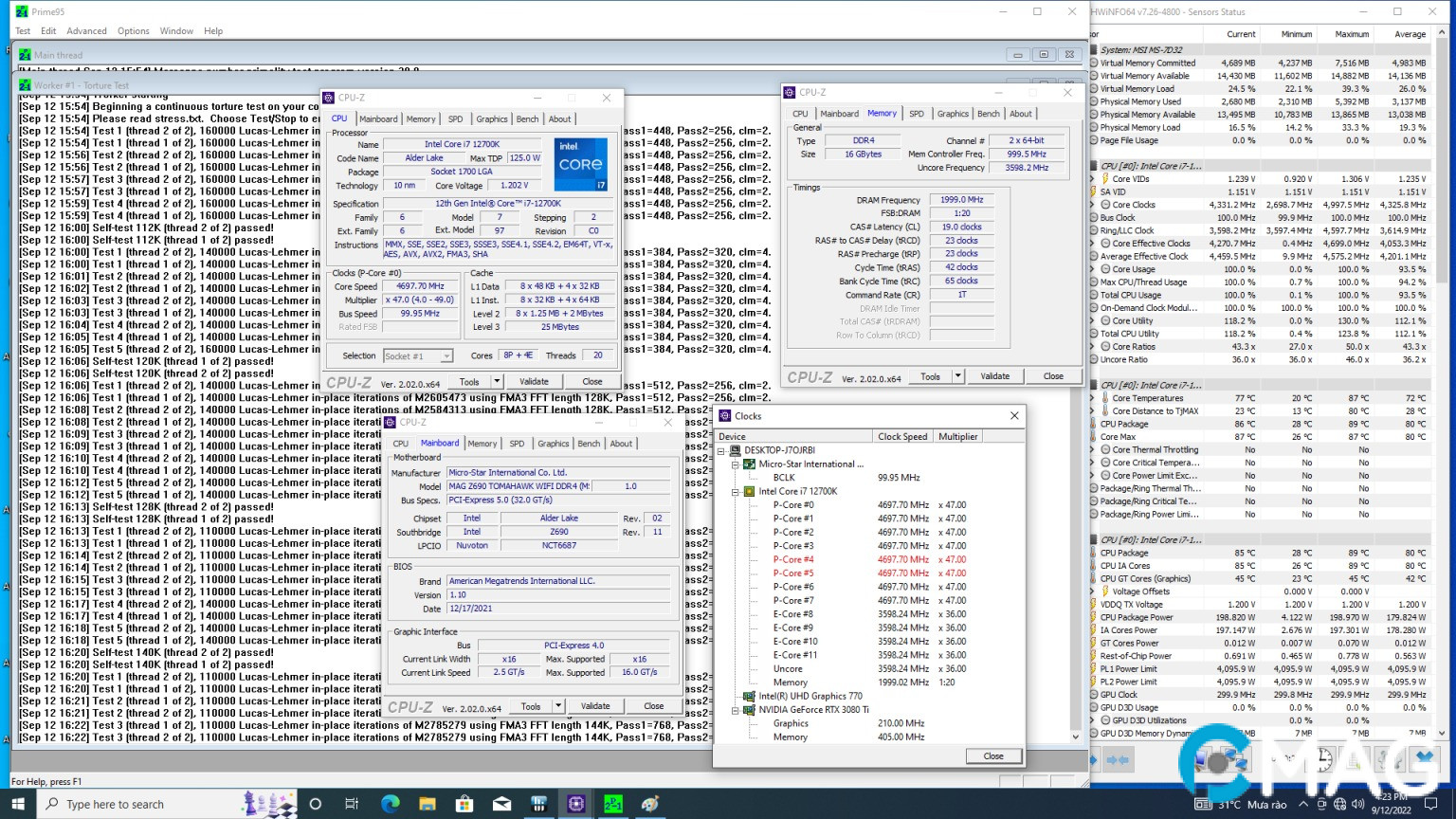
Task: Click the Close button in the Clocks window
Action: 993,755
